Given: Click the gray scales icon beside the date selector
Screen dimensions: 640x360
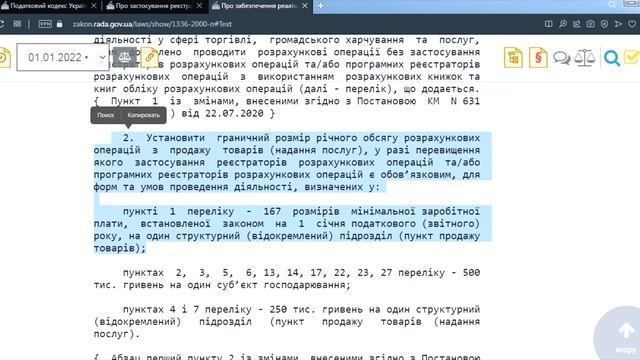Looking at the screenshot, I should 124,58.
